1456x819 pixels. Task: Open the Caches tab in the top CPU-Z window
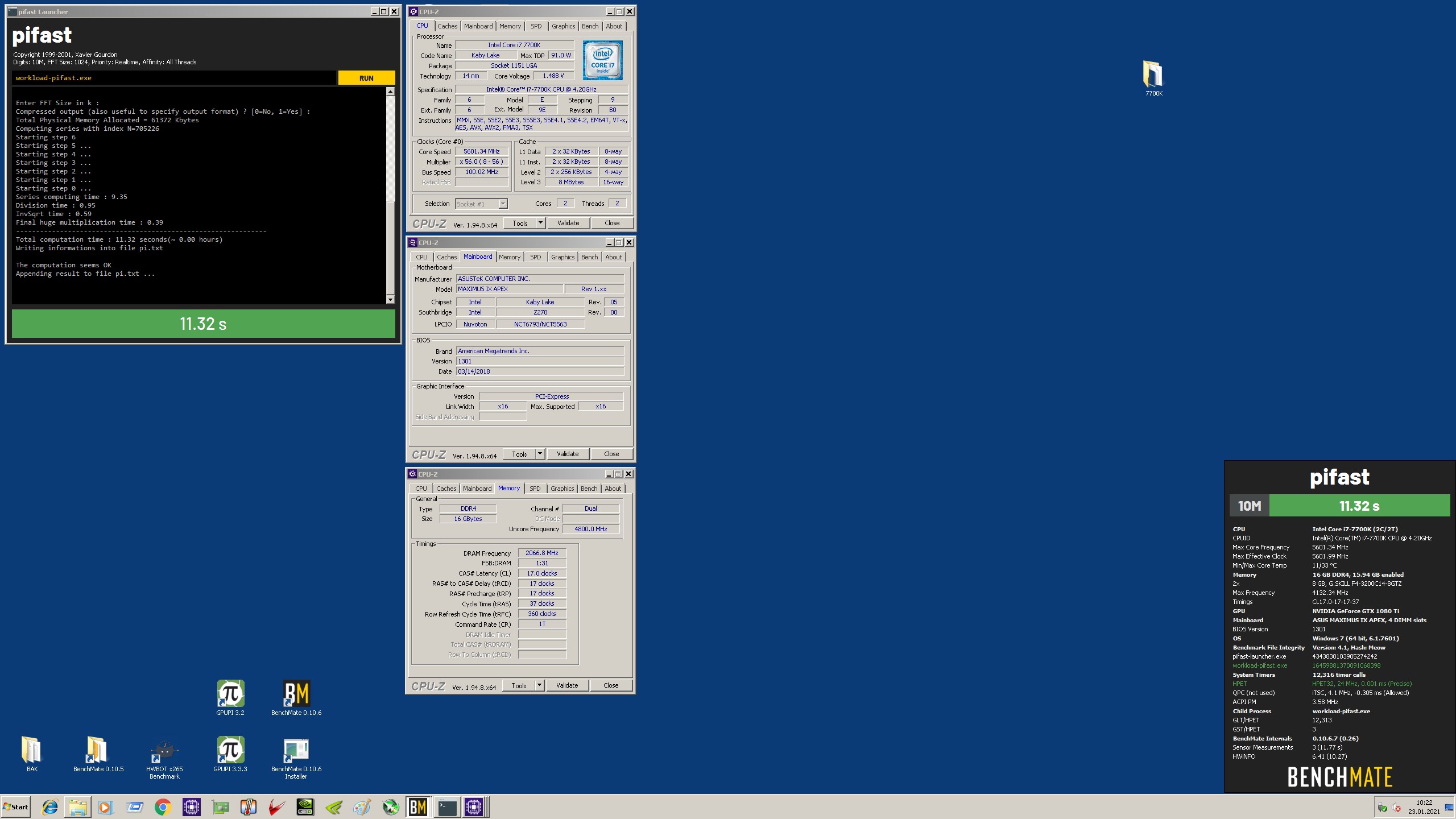(447, 26)
